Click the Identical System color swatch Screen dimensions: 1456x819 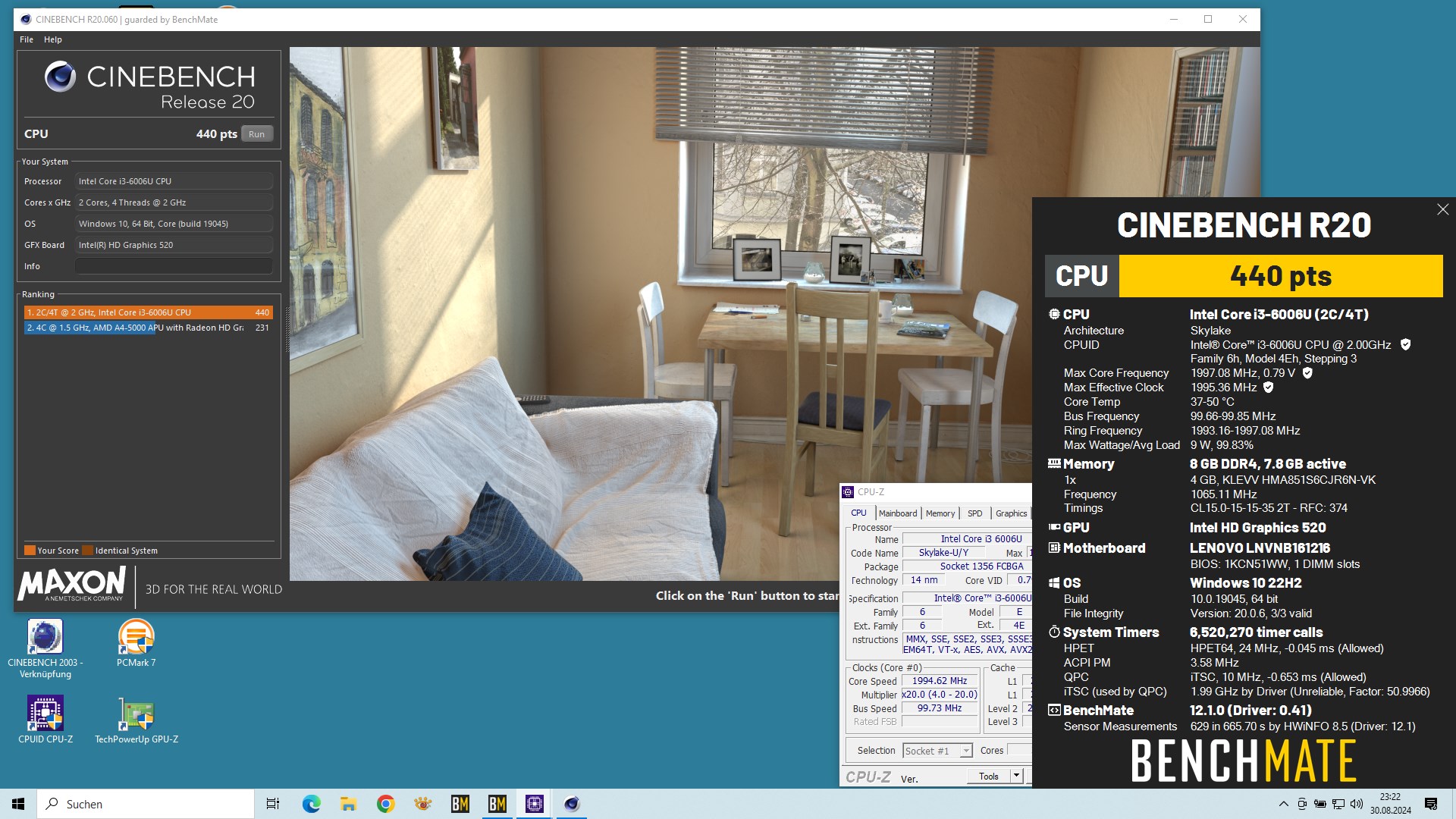click(x=87, y=551)
